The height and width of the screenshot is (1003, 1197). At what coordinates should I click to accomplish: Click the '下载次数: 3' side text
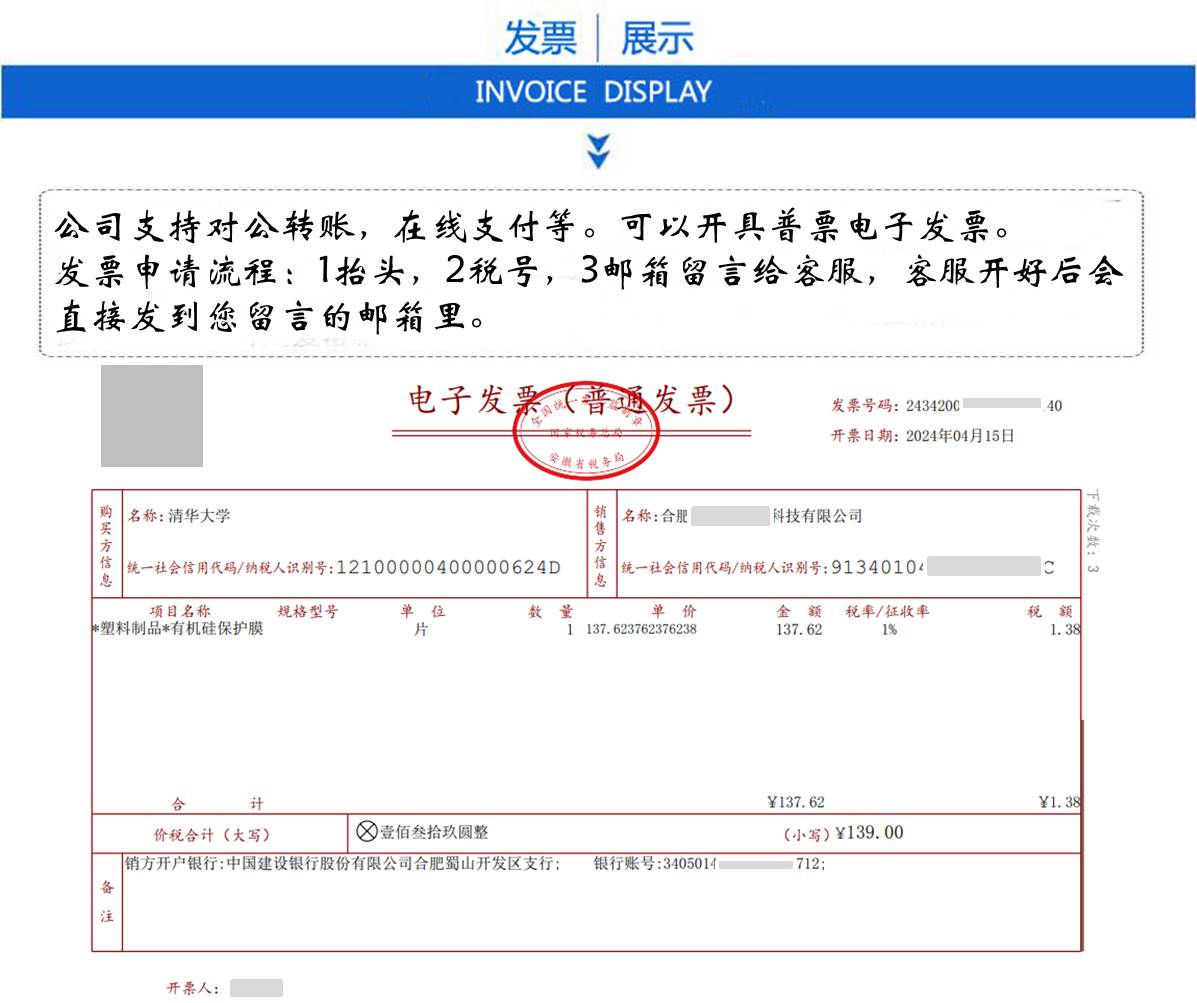coord(1093,531)
